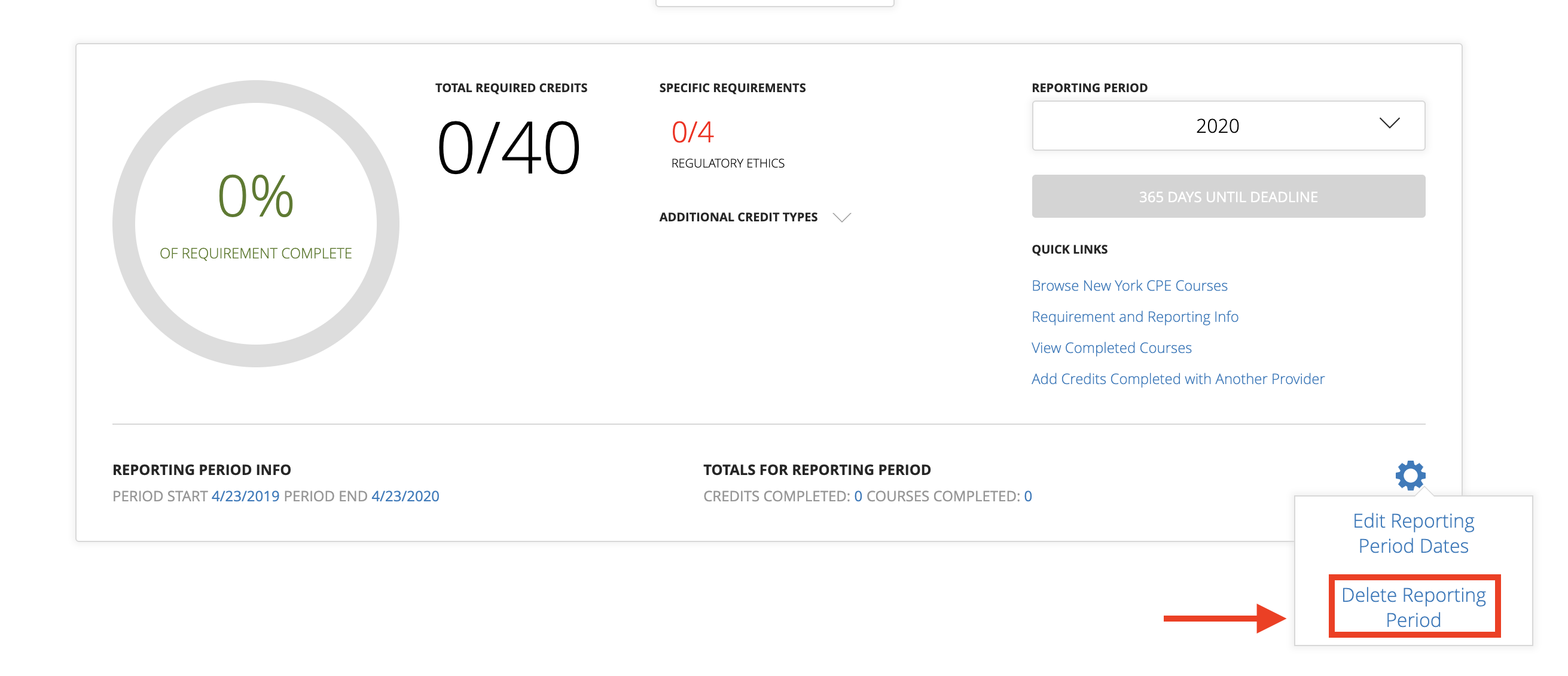Open Browse New York CPE Courses link
The width and height of the screenshot is (1568, 676).
(x=1129, y=285)
